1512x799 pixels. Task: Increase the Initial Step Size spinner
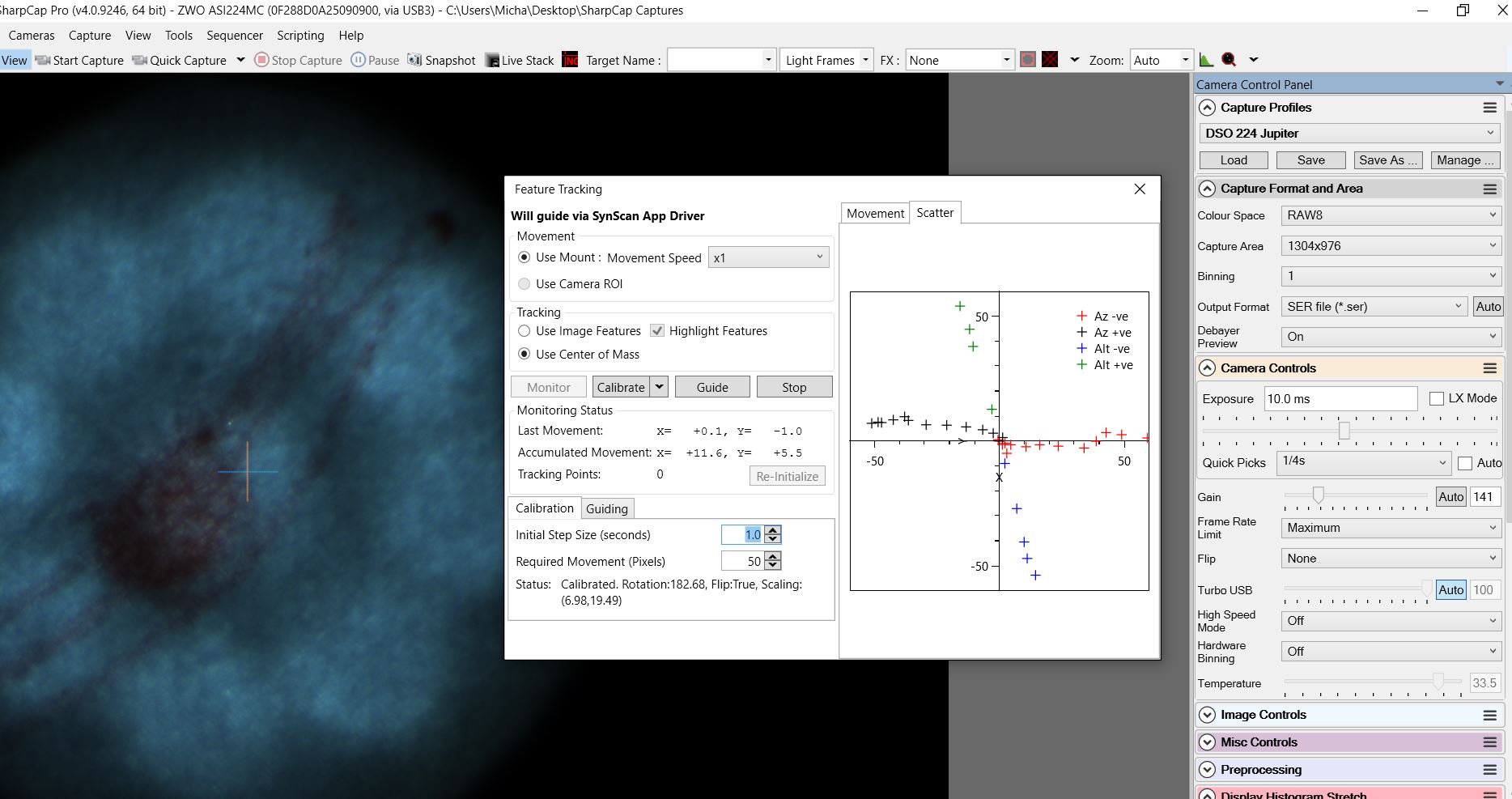773,530
